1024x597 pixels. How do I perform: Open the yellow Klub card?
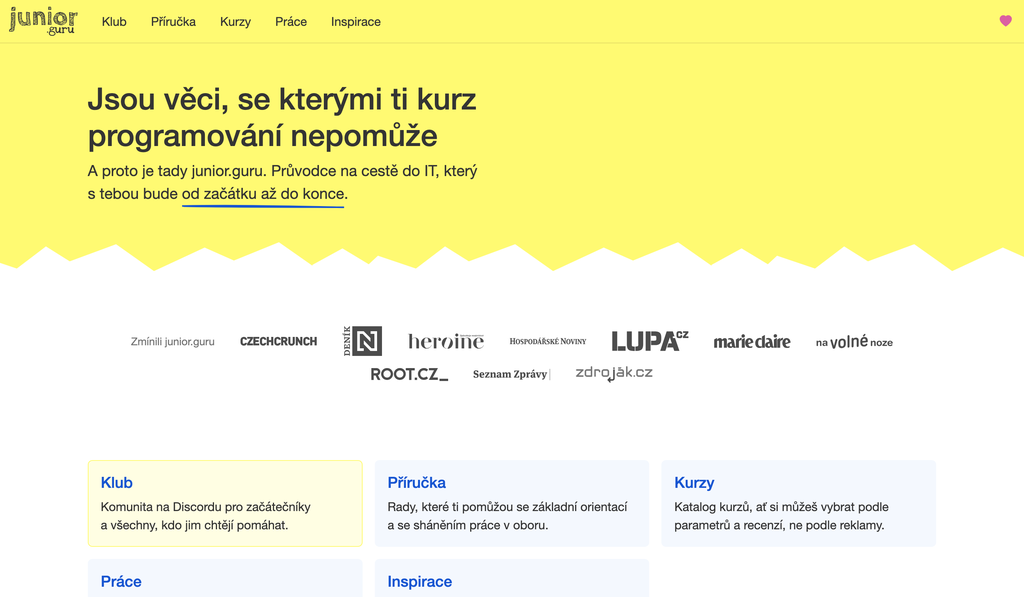coord(225,503)
